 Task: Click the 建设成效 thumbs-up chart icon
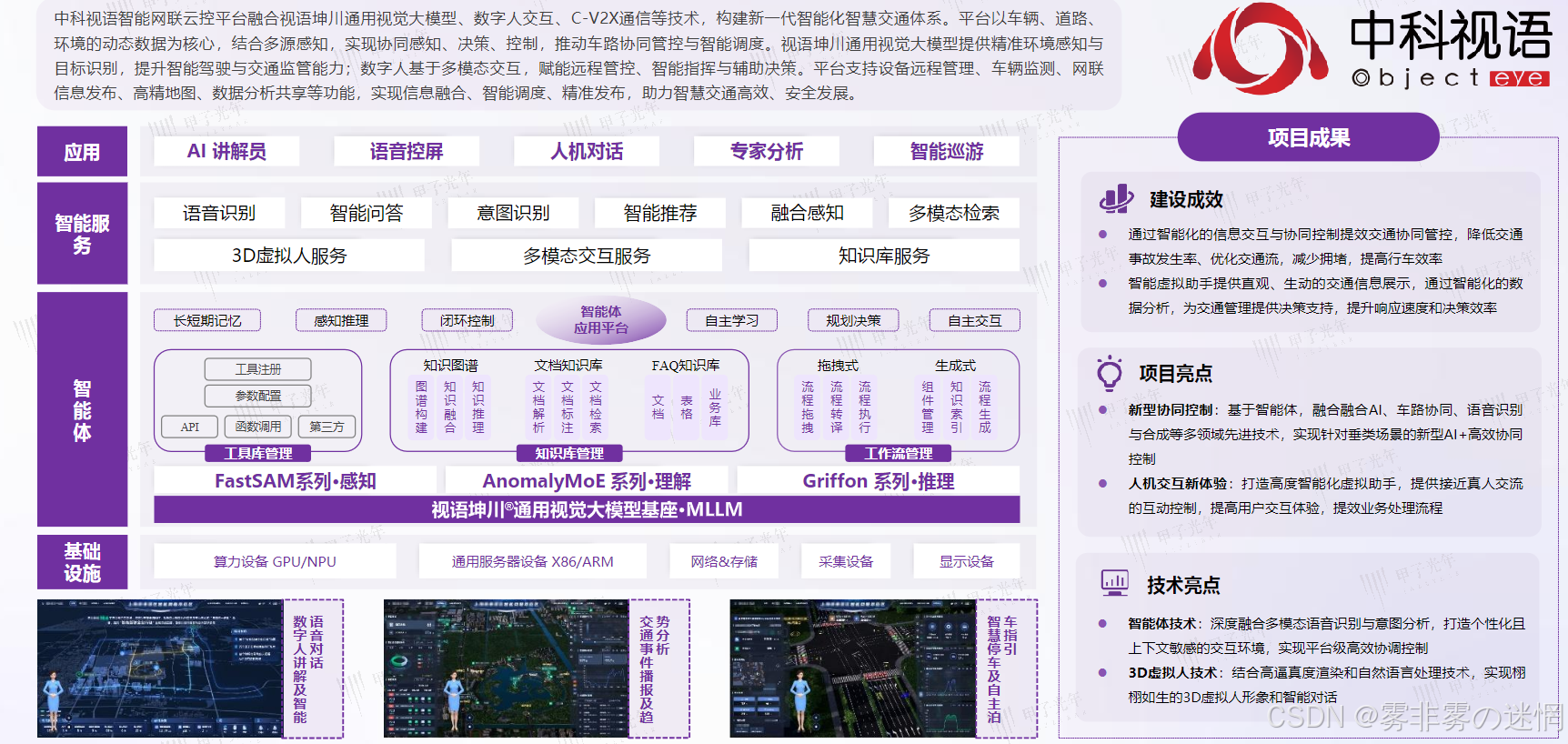coord(1116,198)
